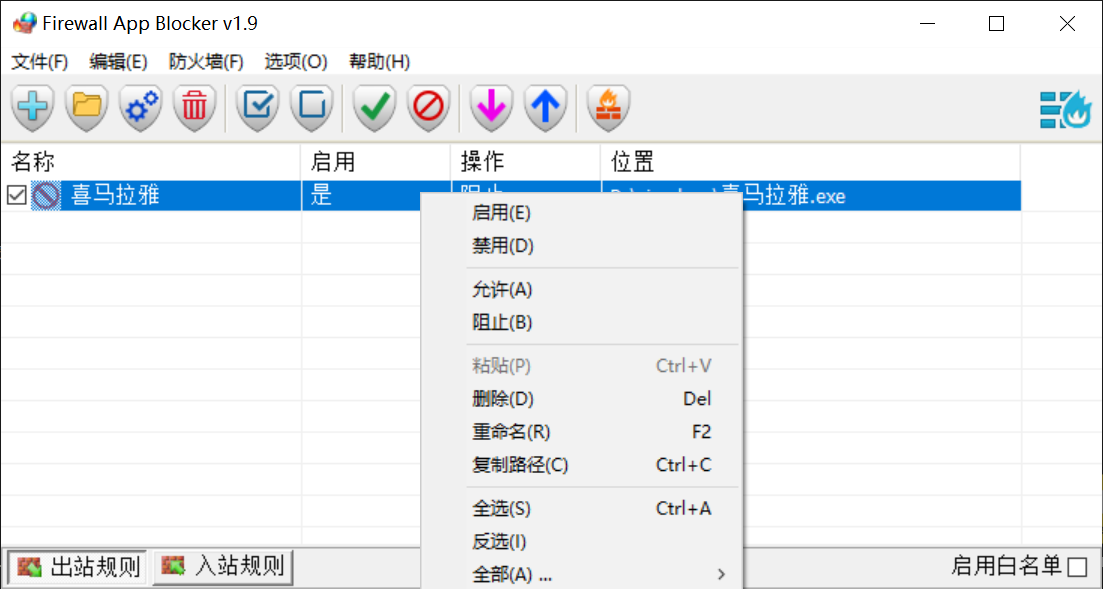Viewport: 1103px width, 589px height.
Task: Open the 选项(O) menu
Action: click(x=296, y=62)
